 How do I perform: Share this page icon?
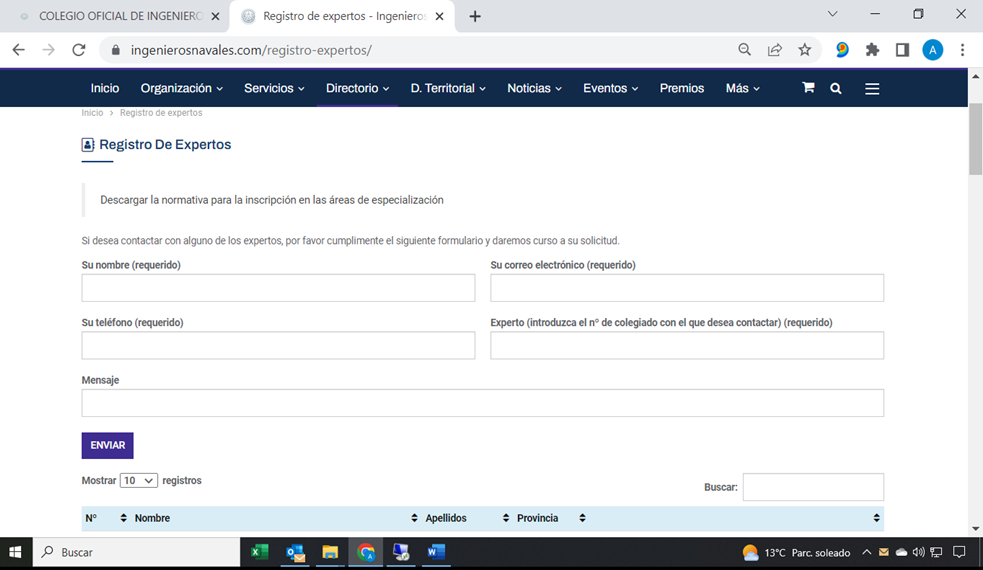(775, 50)
